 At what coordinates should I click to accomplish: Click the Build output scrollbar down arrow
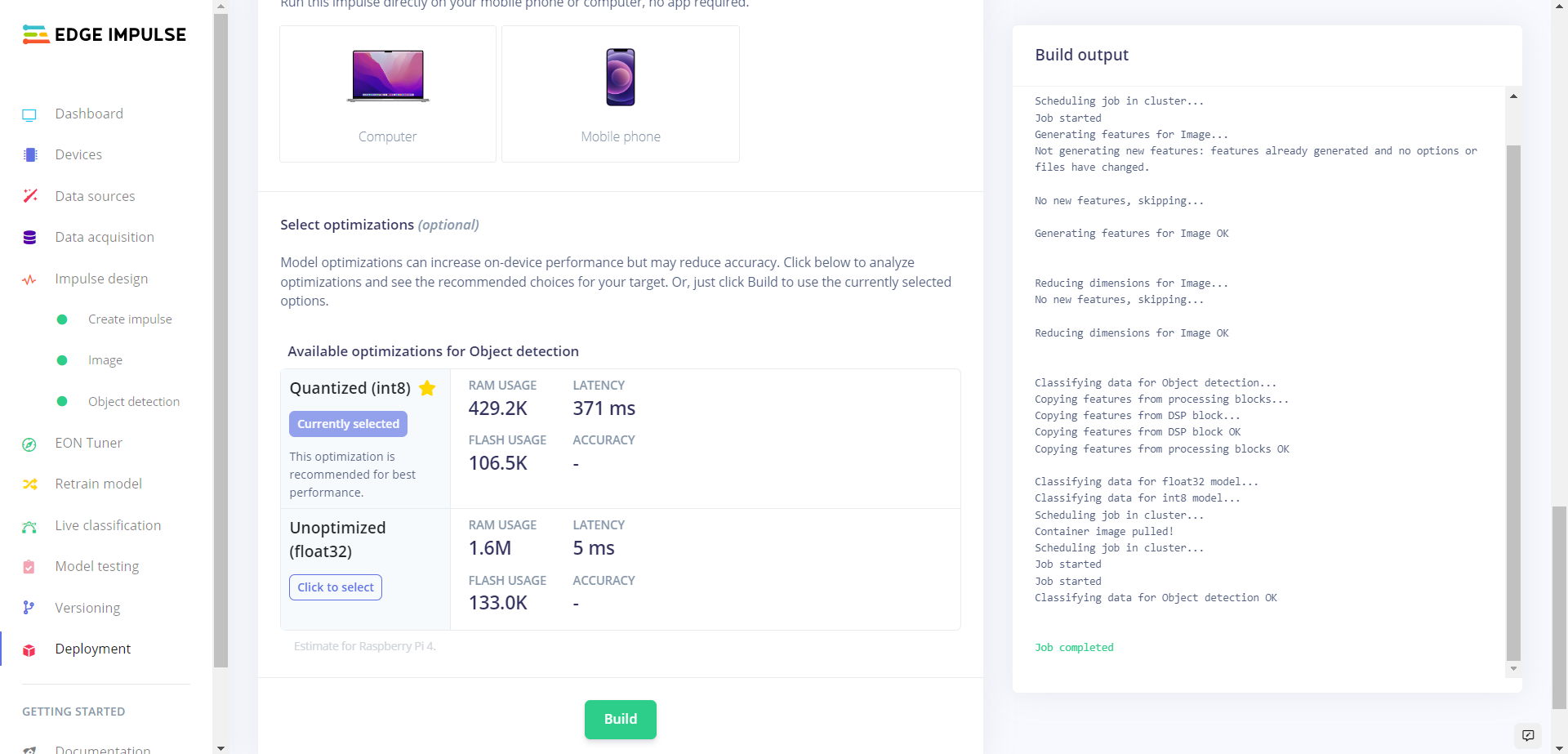1513,668
